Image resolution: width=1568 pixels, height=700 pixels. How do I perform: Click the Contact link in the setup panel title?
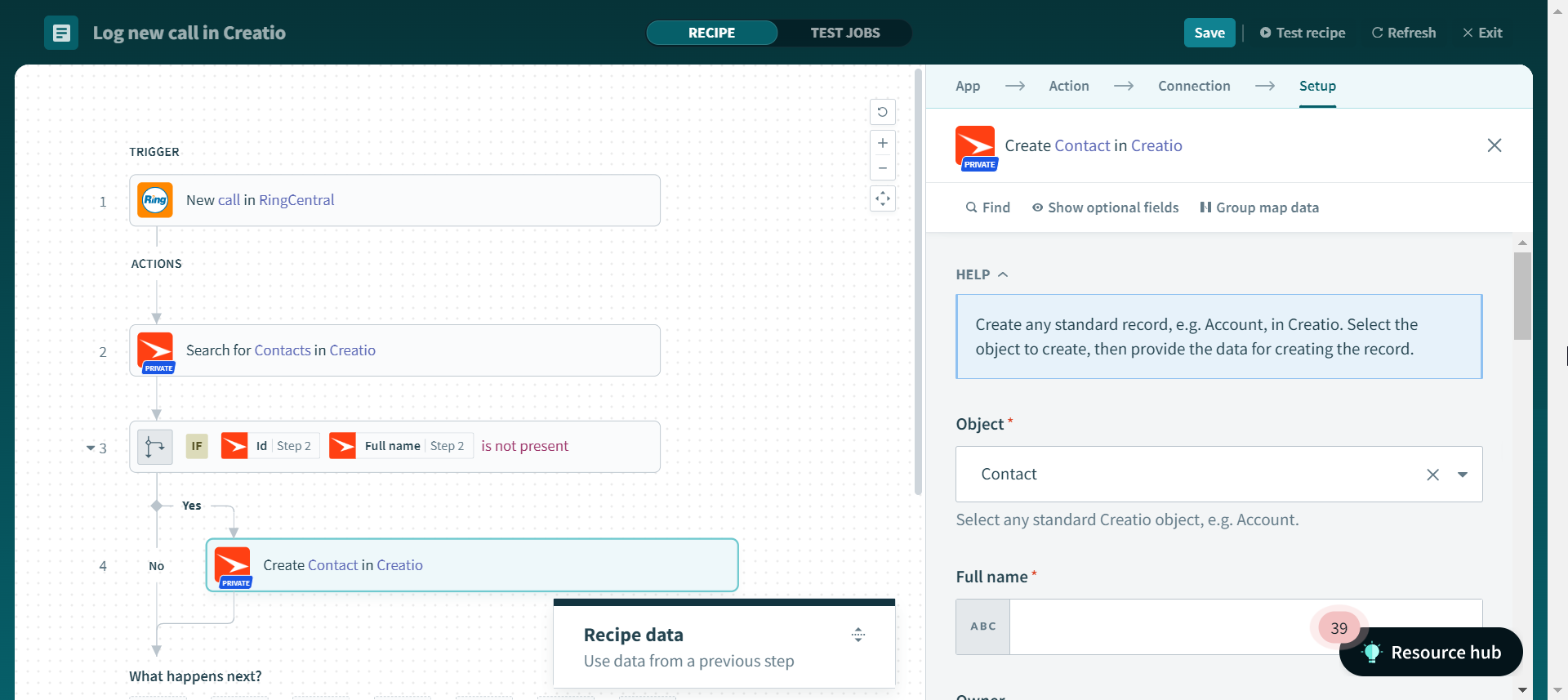coord(1083,145)
